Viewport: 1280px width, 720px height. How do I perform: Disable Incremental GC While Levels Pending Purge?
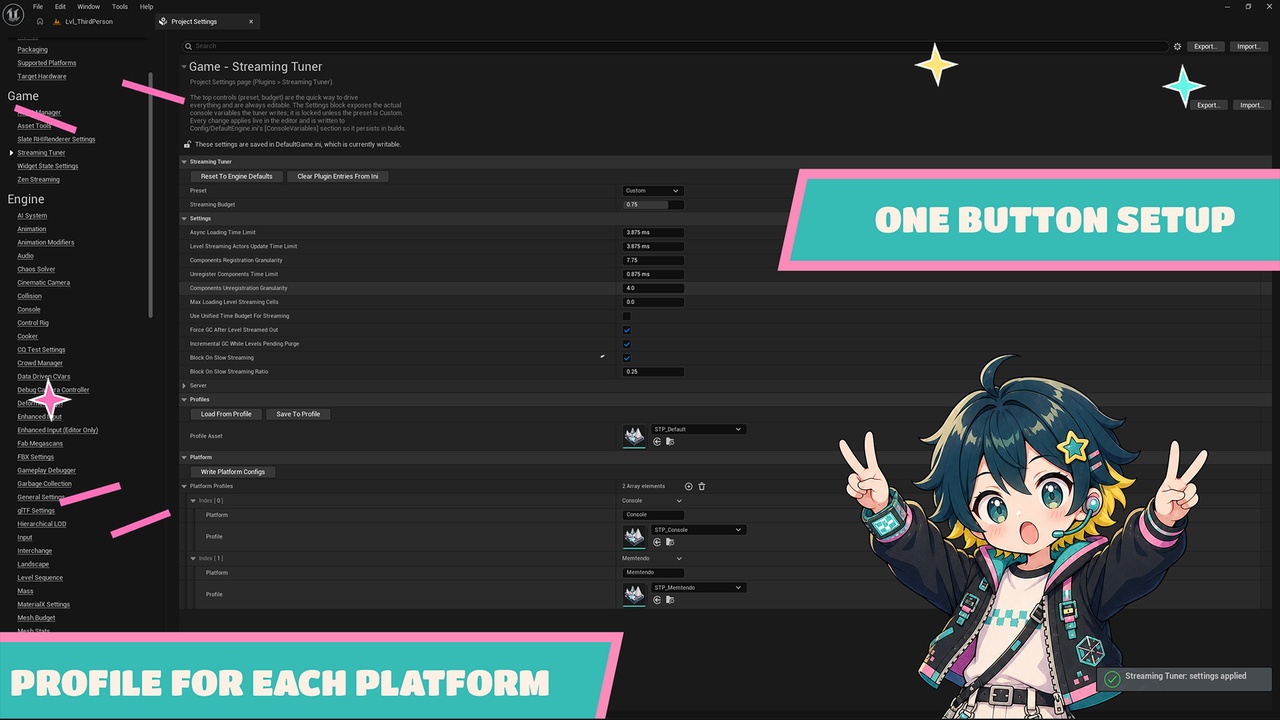click(627, 344)
